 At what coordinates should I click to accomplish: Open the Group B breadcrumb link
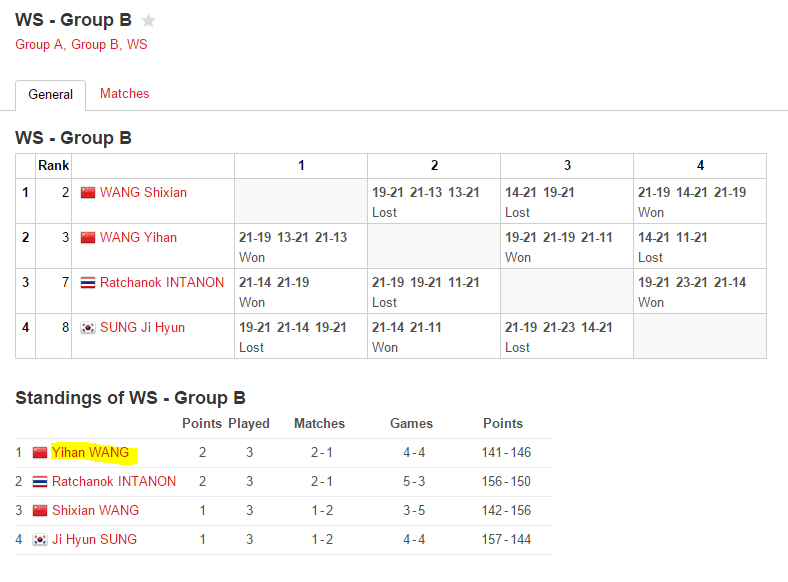94,44
